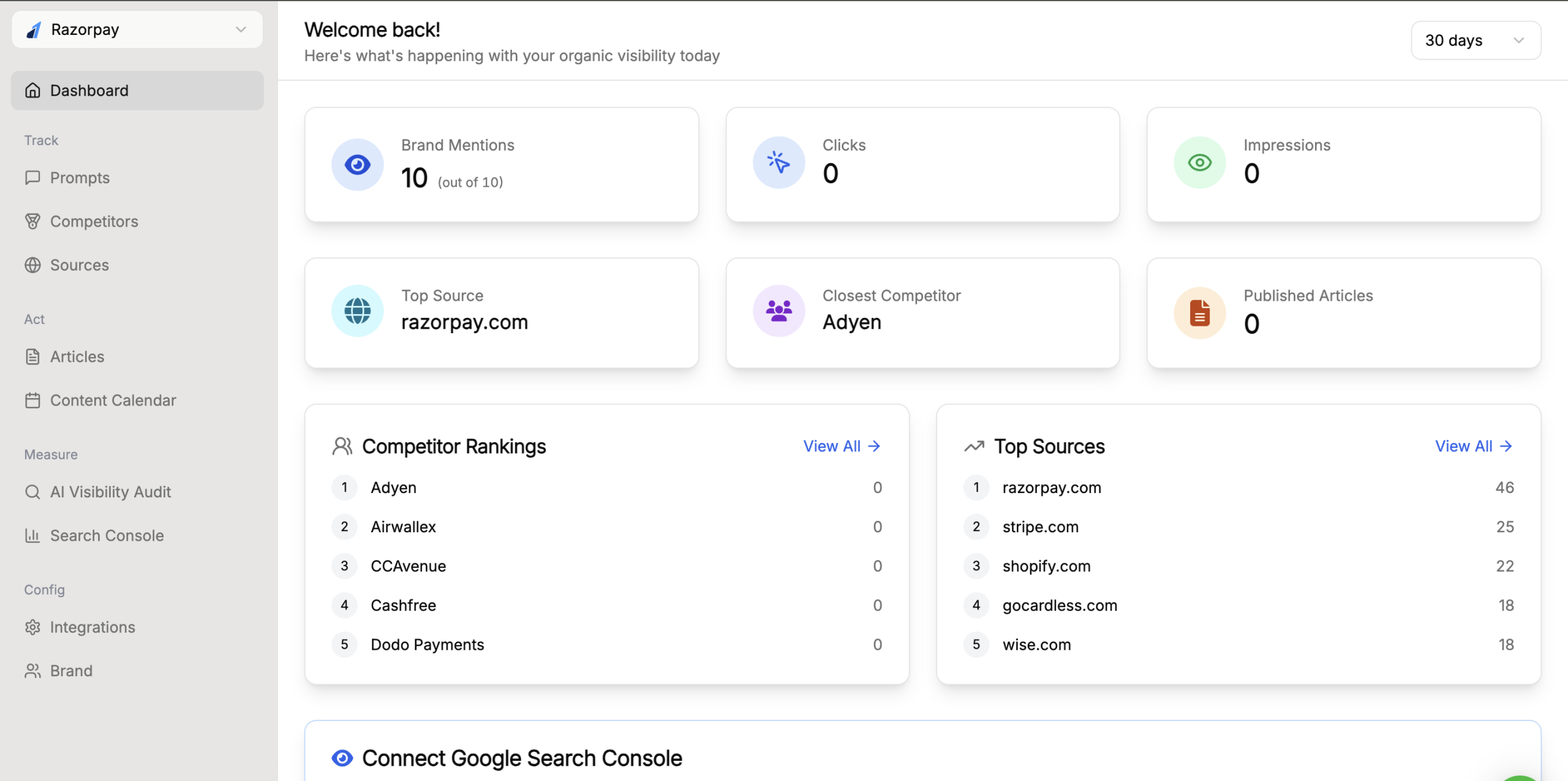Click the count 22 beside shopify.com
Image resolution: width=1568 pixels, height=781 pixels.
coord(1505,566)
